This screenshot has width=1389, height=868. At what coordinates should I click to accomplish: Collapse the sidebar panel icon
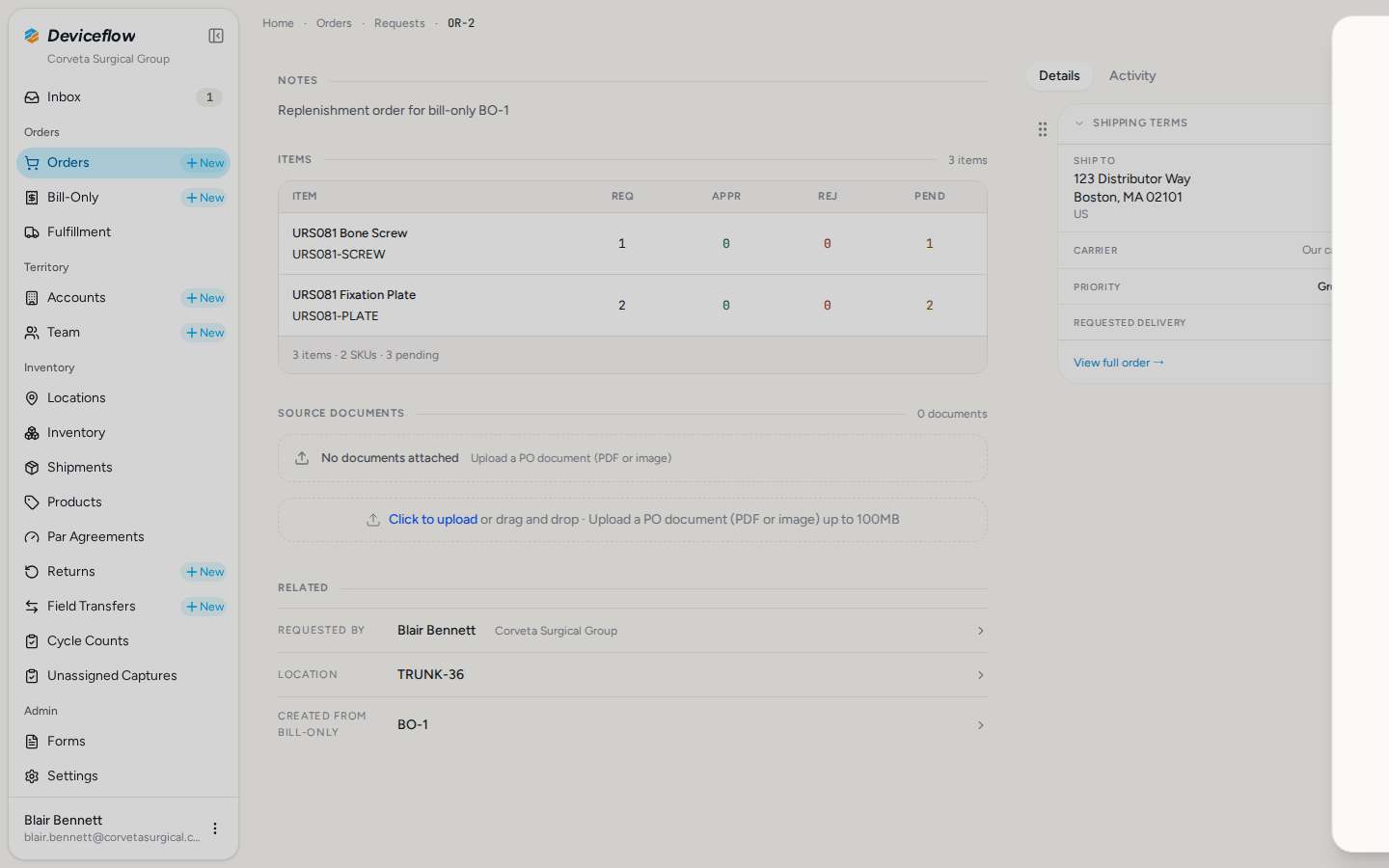(216, 36)
